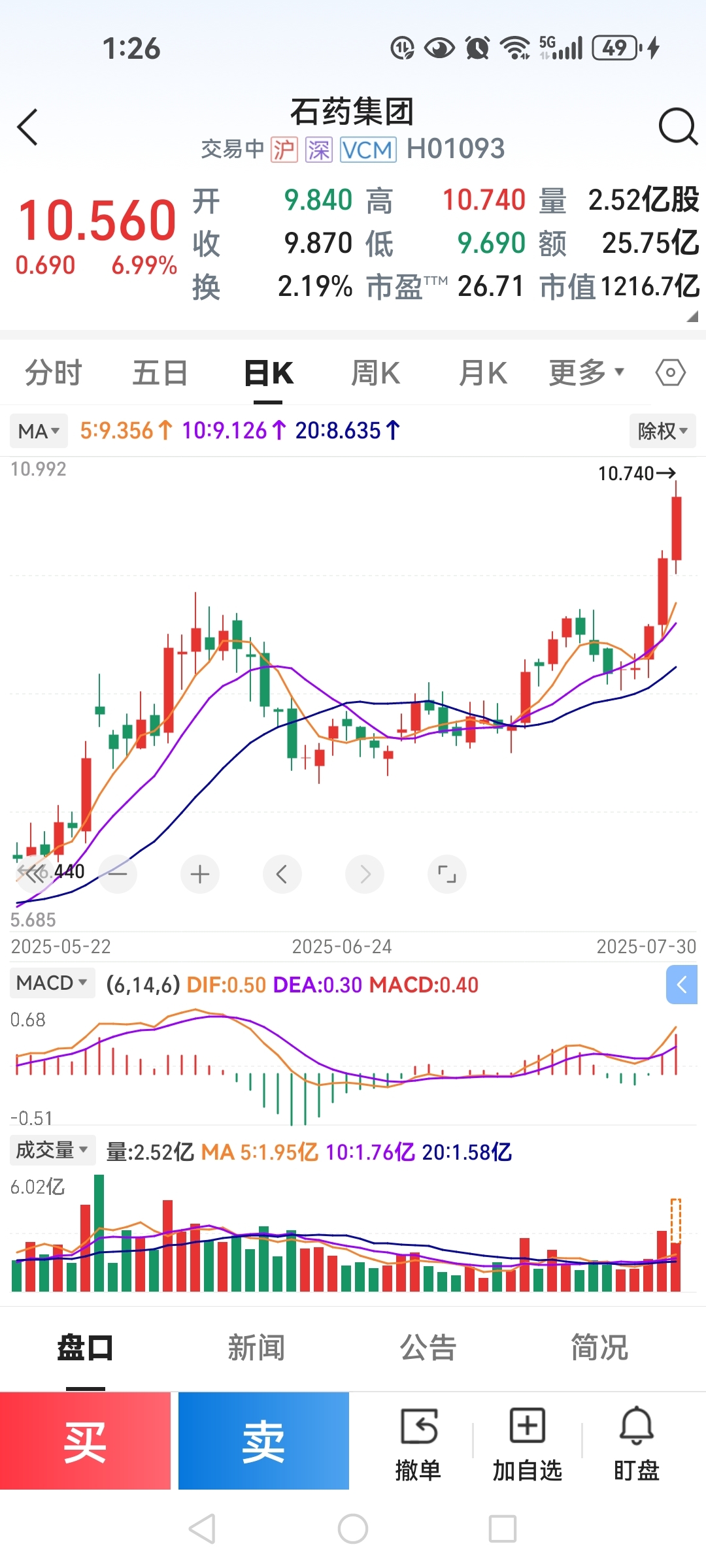Tap current price 10.560
Screen dimensions: 706x1568
(97, 220)
